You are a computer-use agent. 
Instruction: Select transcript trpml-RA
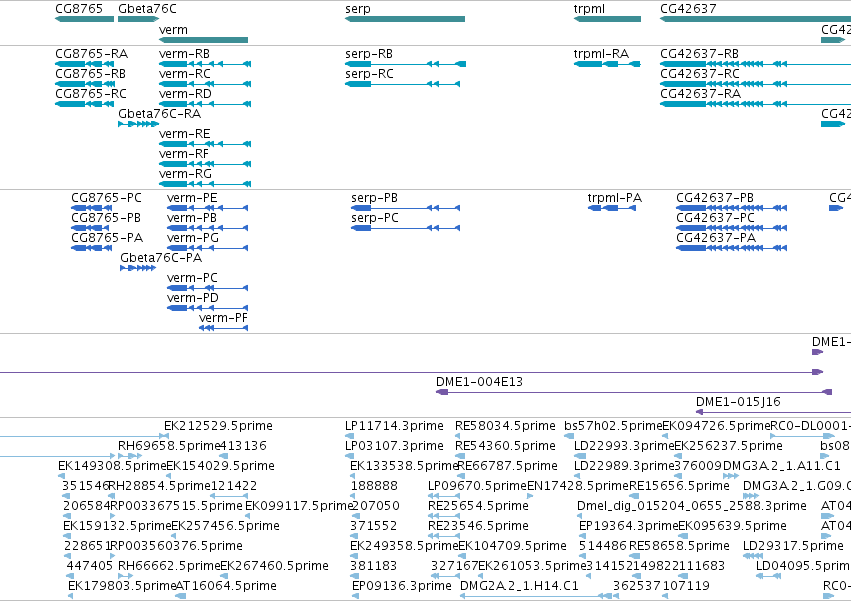[x=607, y=64]
